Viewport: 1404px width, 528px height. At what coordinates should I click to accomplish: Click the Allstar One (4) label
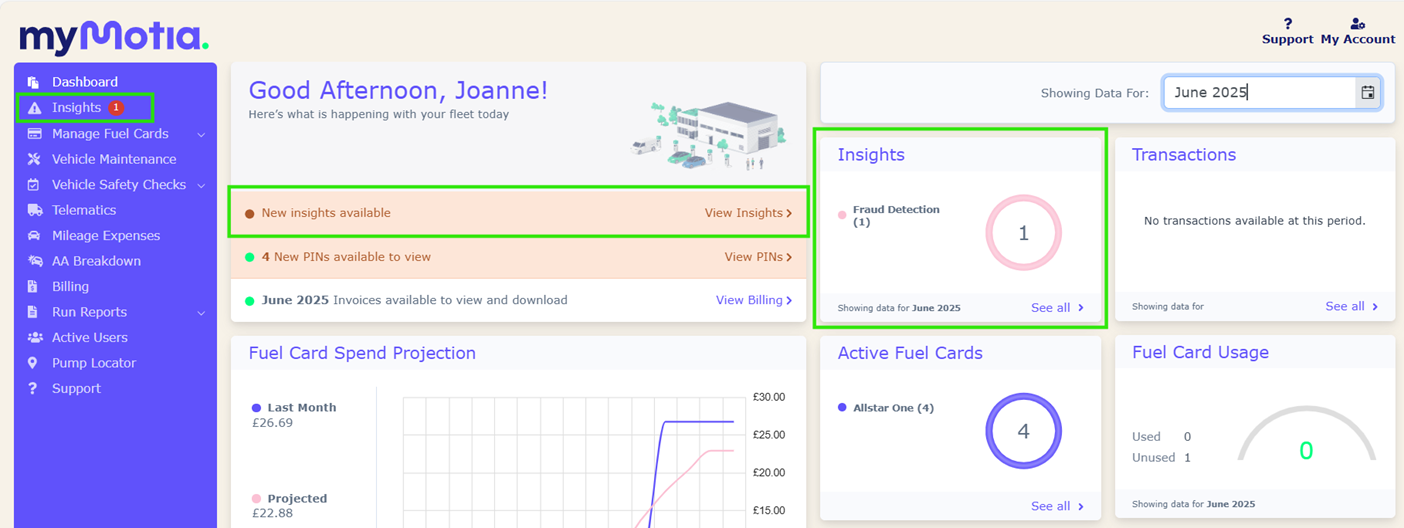[x=893, y=408]
